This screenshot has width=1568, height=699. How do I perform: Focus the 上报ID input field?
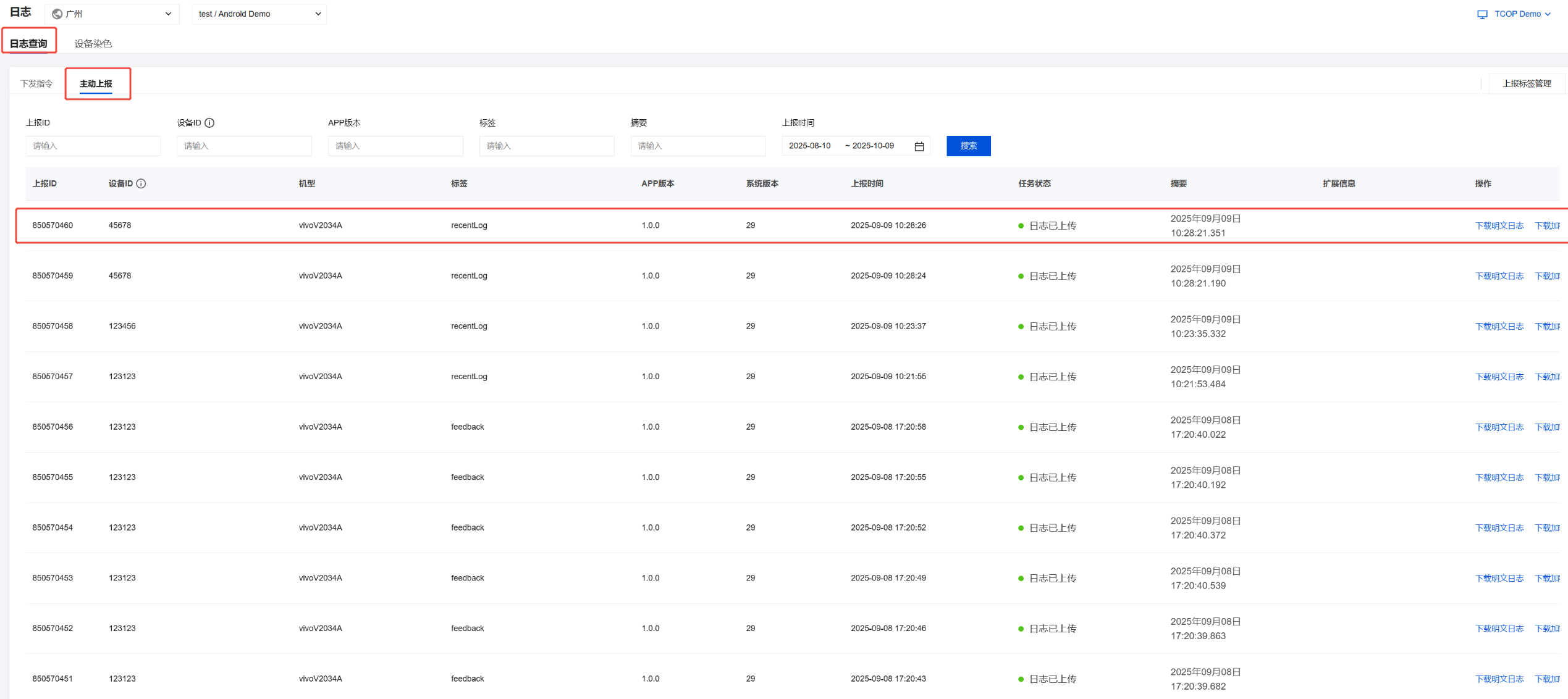coord(93,146)
